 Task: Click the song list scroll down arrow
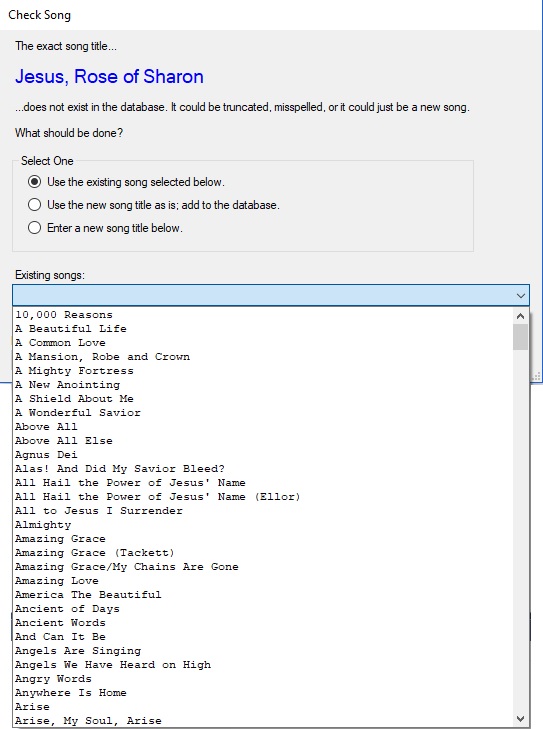click(521, 719)
